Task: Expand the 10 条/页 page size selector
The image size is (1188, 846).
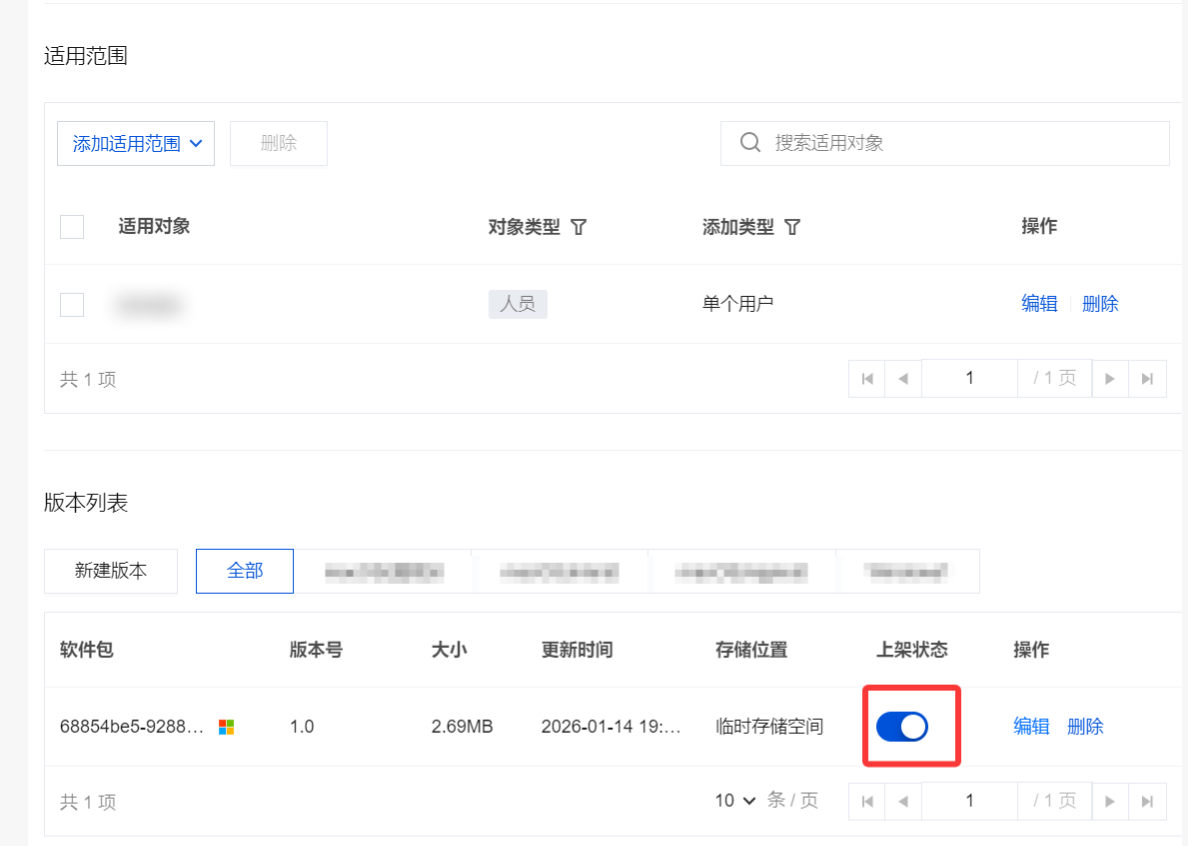Action: 735,801
